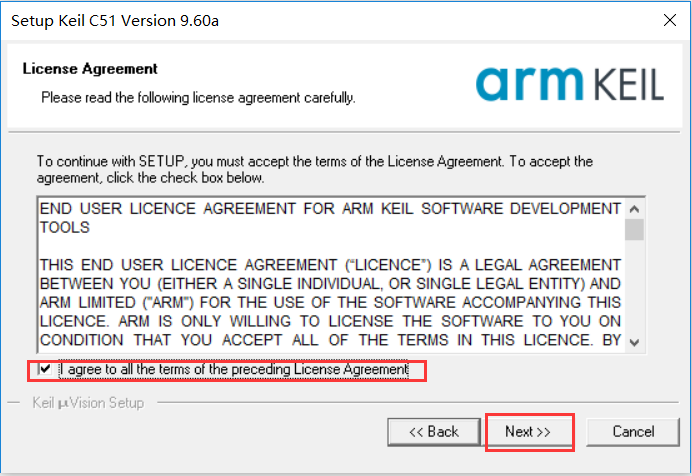Click the "License Agreement" bold heading
The width and height of the screenshot is (692, 476).
click(x=90, y=69)
